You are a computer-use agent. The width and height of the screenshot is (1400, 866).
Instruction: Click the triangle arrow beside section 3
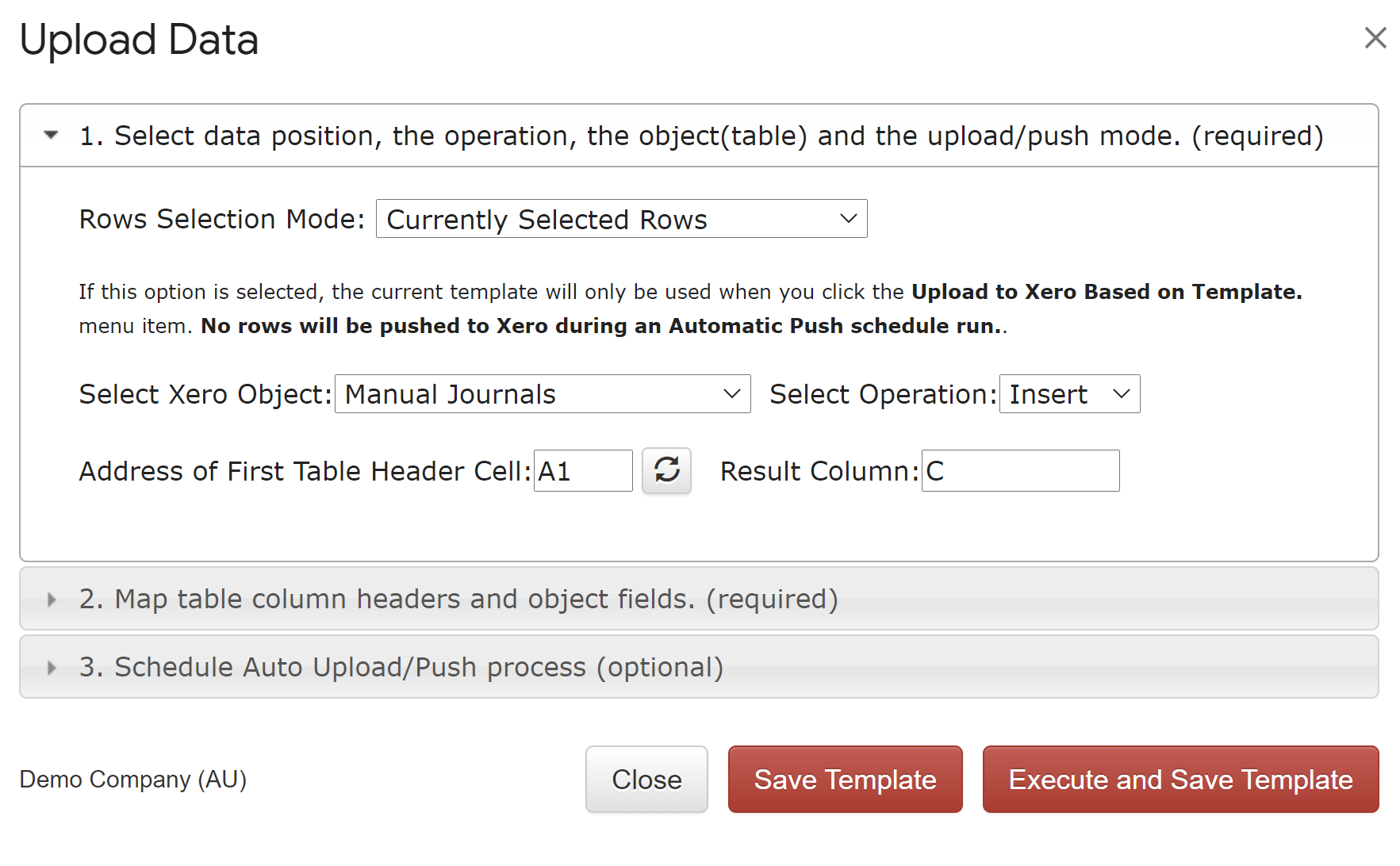click(x=52, y=667)
